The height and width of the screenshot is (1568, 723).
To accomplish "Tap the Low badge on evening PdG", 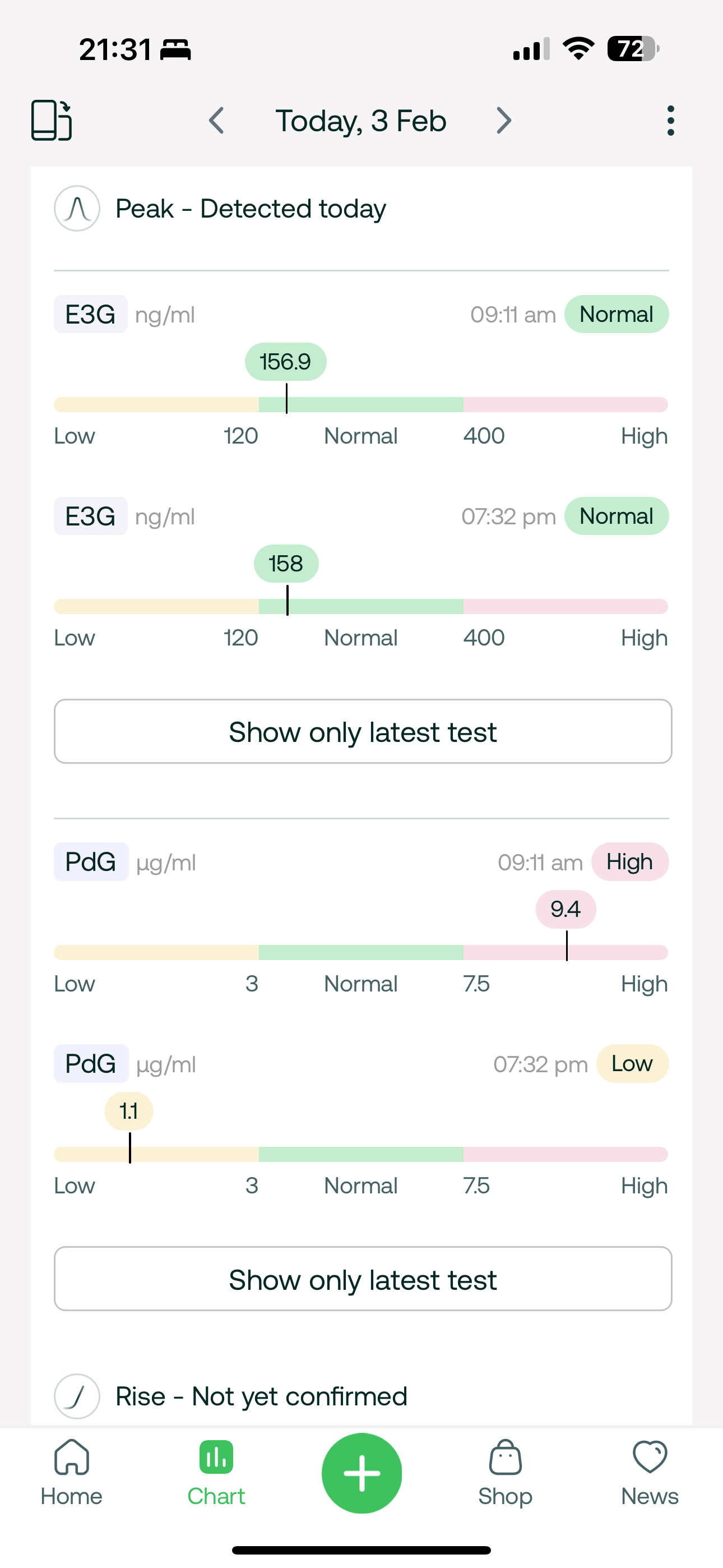I will coord(632,1064).
